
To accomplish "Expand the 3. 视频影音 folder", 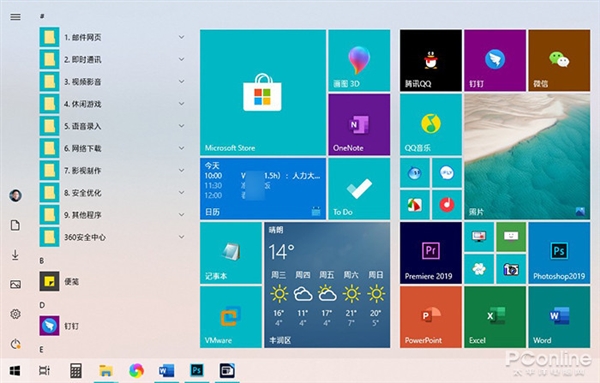I will (x=113, y=81).
